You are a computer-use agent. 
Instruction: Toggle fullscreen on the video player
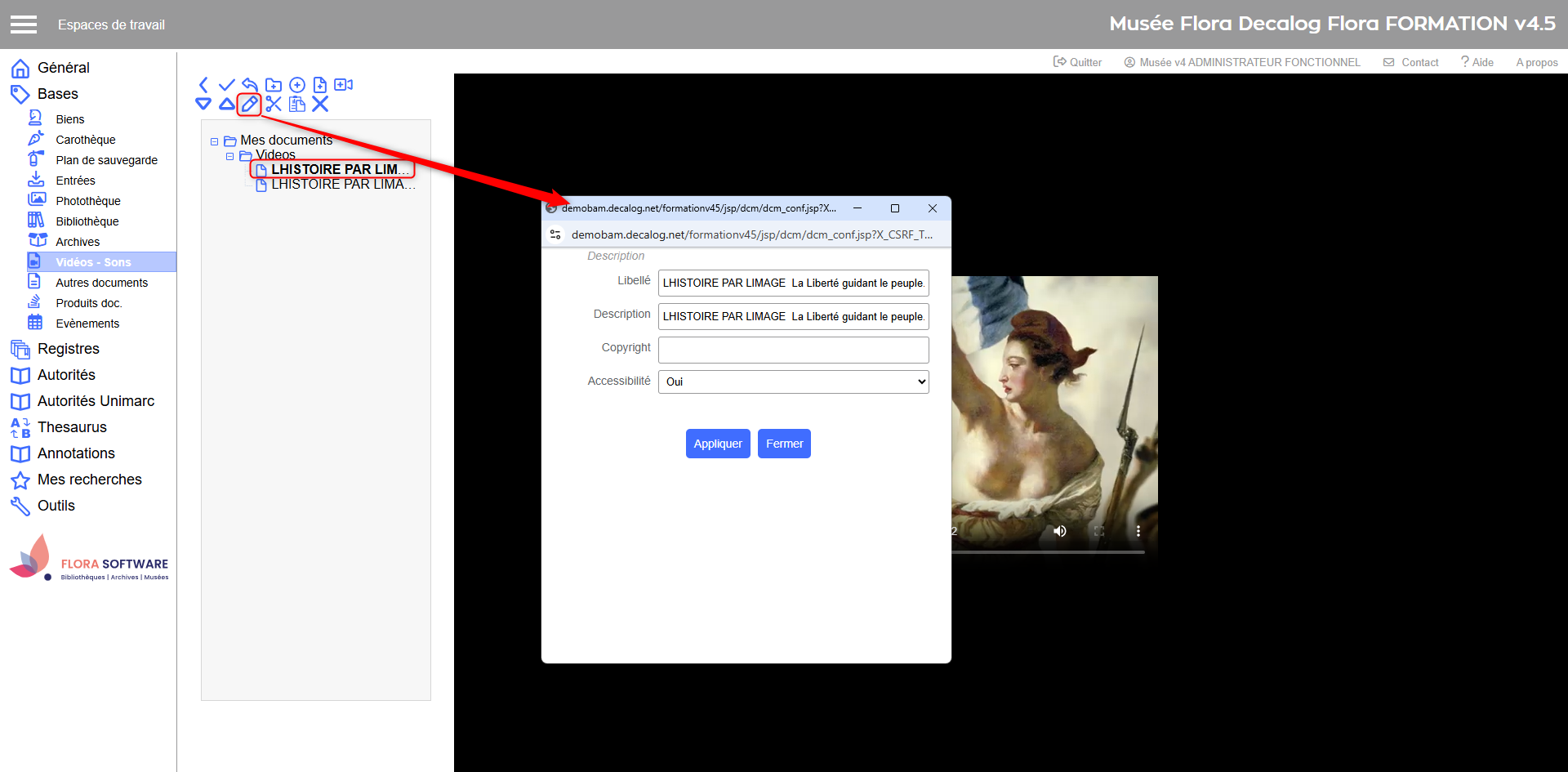1099,531
